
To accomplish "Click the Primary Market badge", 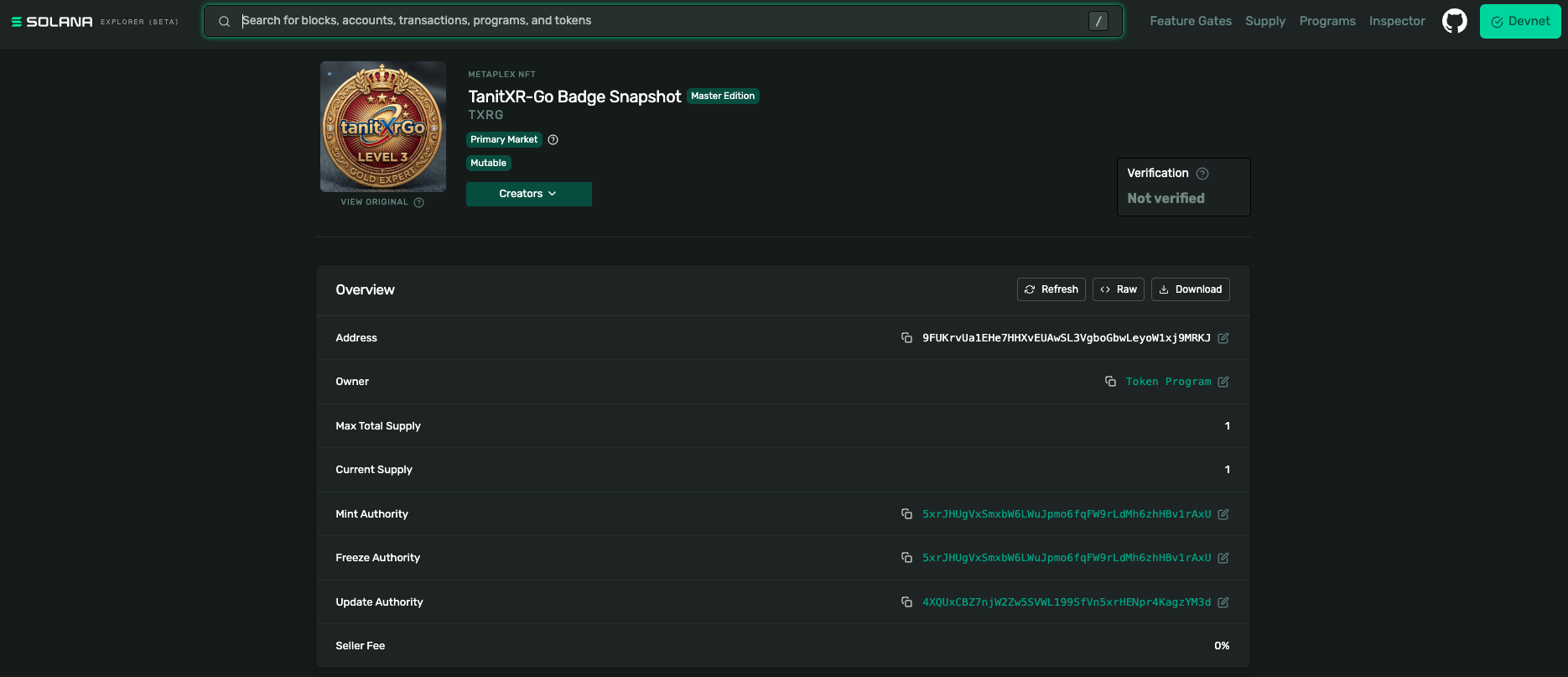I will click(x=504, y=139).
